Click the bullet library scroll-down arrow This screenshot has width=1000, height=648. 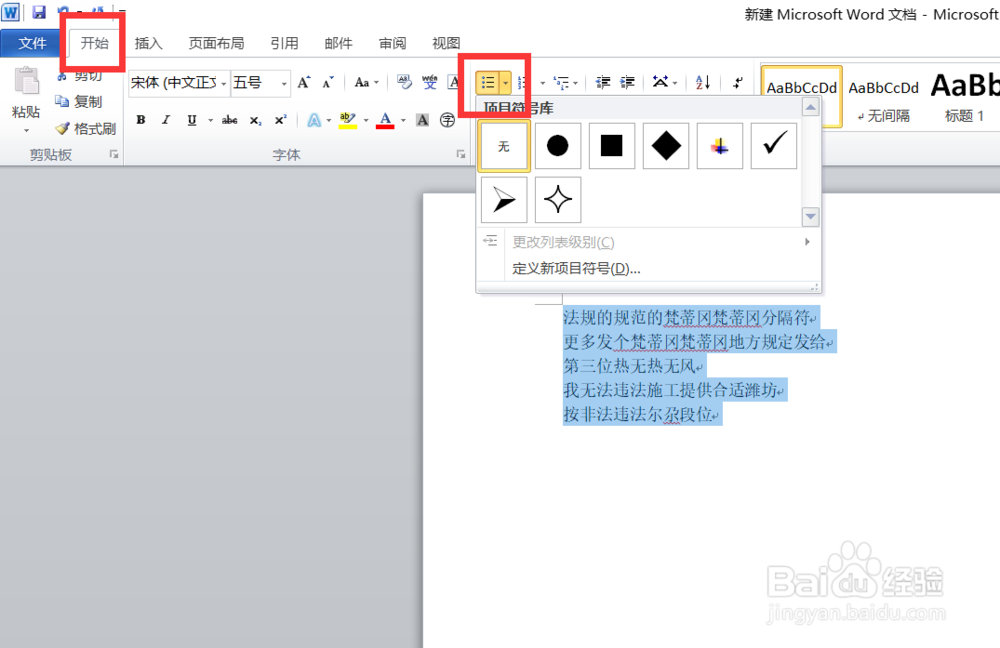pos(810,217)
